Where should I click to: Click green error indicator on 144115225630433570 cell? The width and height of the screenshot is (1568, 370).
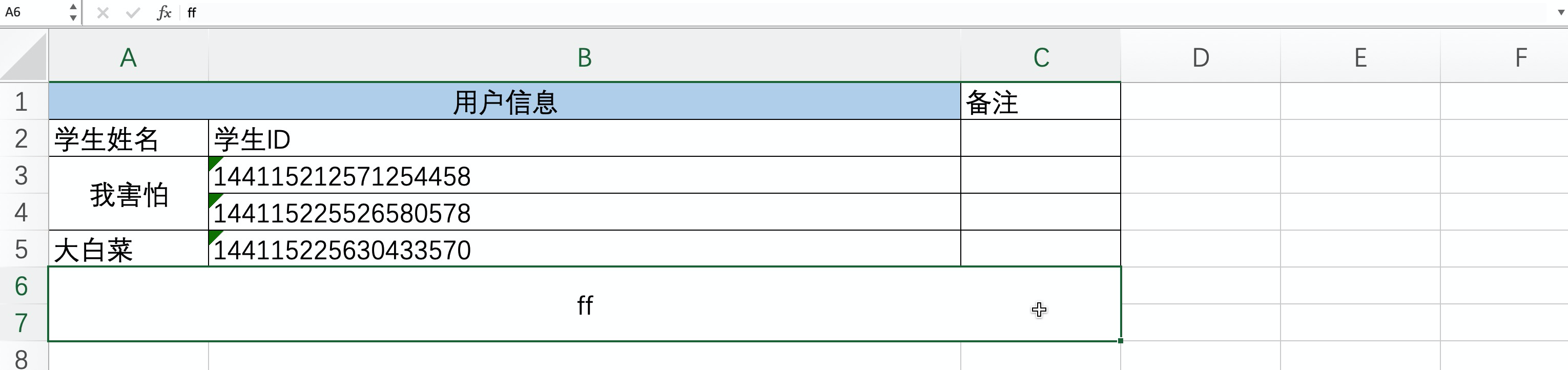pyautogui.click(x=214, y=236)
